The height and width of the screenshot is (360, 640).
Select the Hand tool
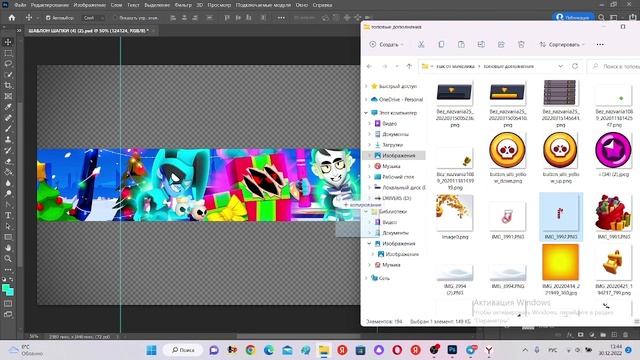coord(8,247)
